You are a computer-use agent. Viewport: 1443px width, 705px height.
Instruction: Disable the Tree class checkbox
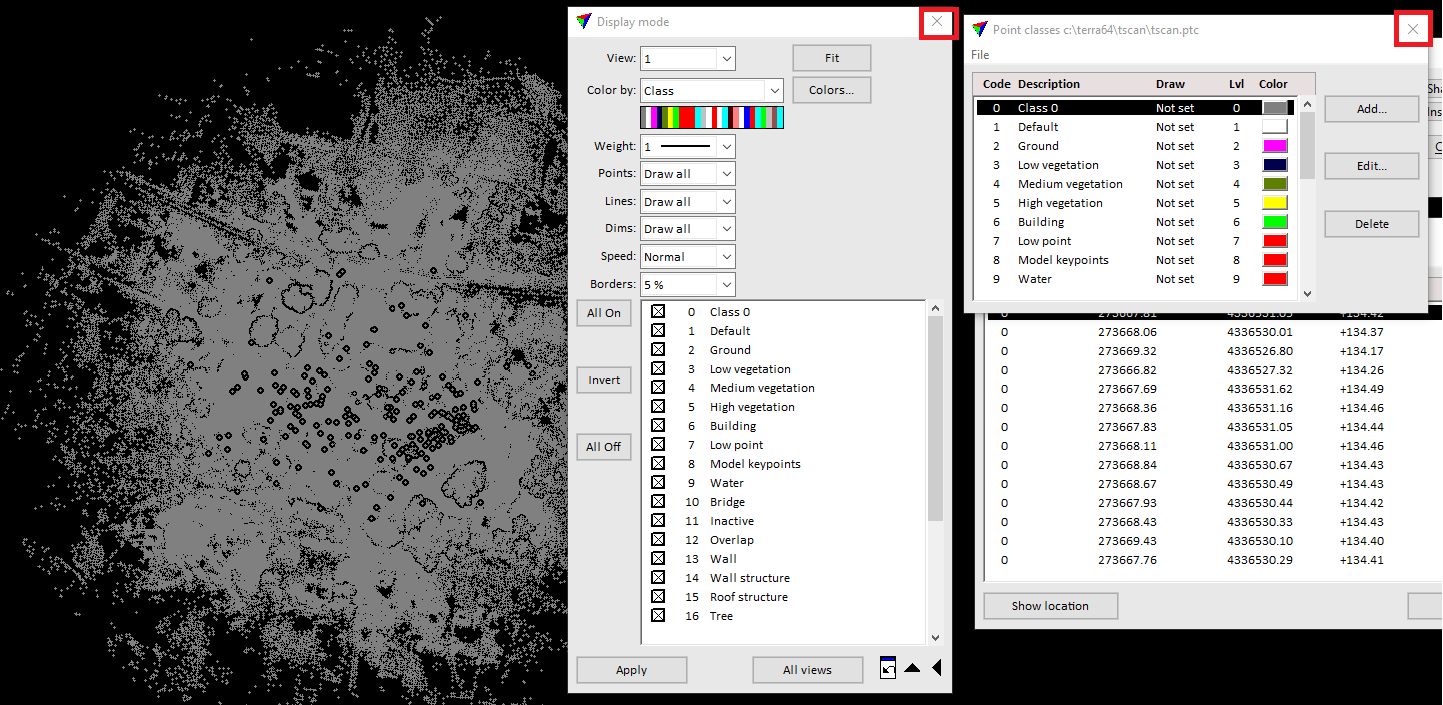pos(657,615)
